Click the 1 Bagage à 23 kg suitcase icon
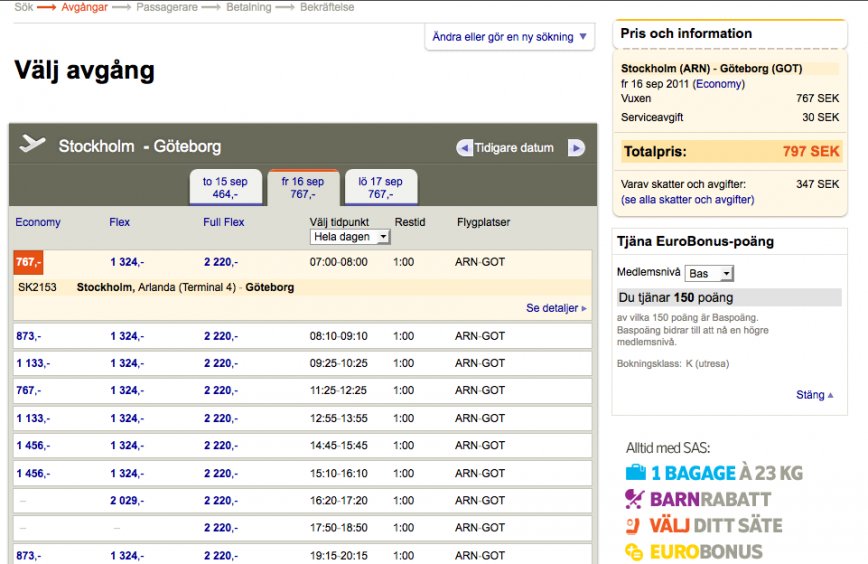Viewport: 868px width, 564px height. (x=636, y=473)
